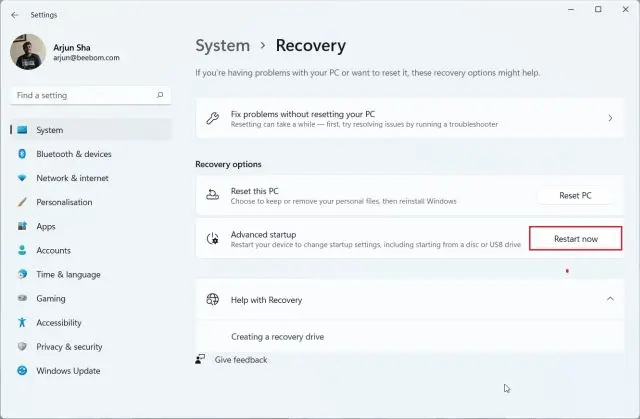This screenshot has width=640, height=419.
Task: Click the Help with Recovery label
Action: [x=266, y=300]
